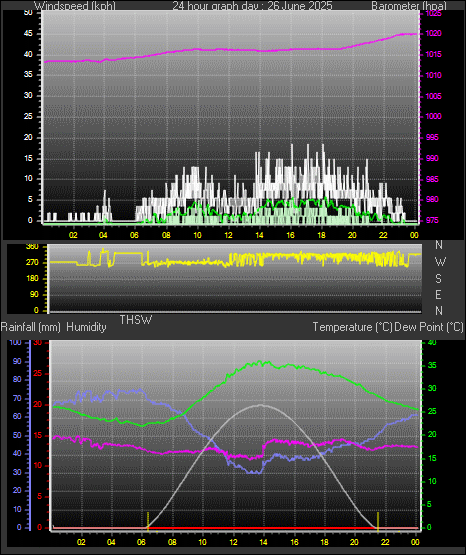Click the 985 barometer axis value

coord(432,179)
